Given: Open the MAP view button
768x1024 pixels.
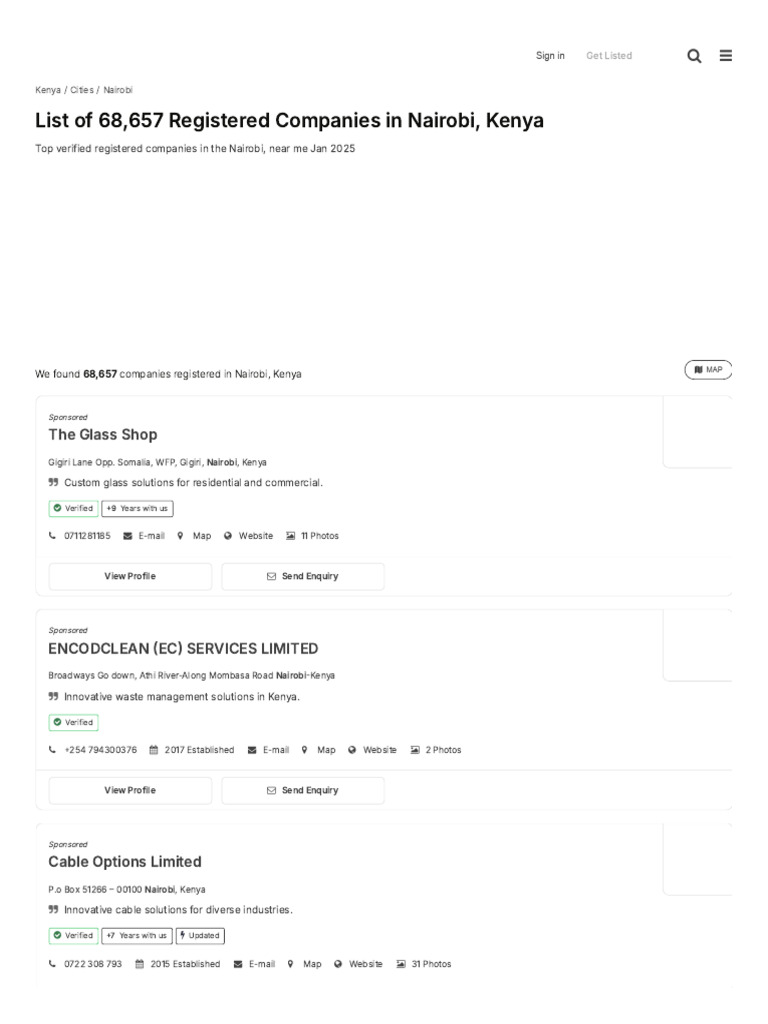Looking at the screenshot, I should pyautogui.click(x=708, y=370).
